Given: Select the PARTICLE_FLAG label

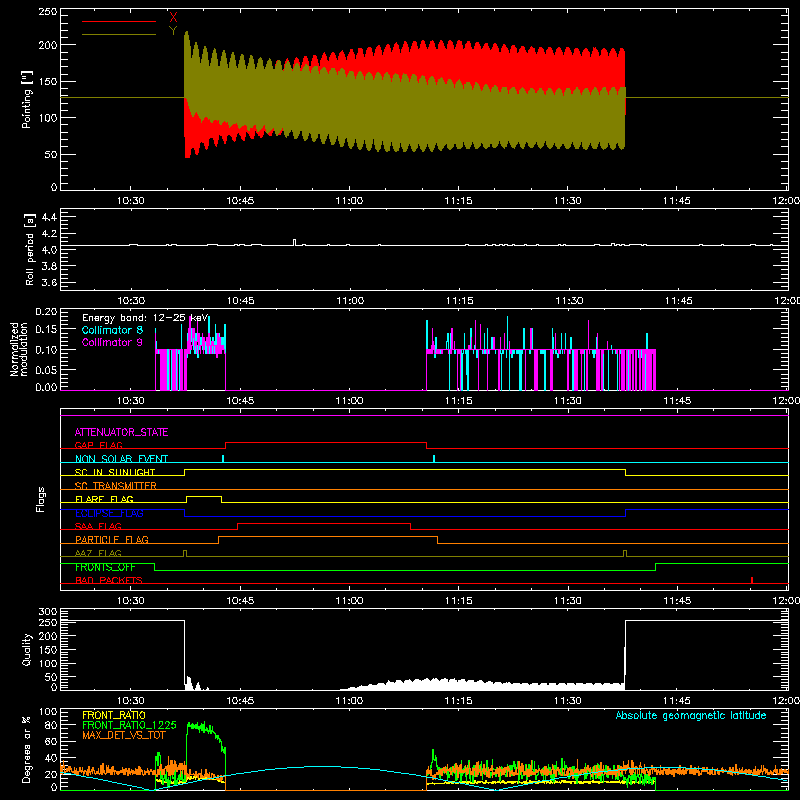Looking at the screenshot, I should (x=112, y=539).
